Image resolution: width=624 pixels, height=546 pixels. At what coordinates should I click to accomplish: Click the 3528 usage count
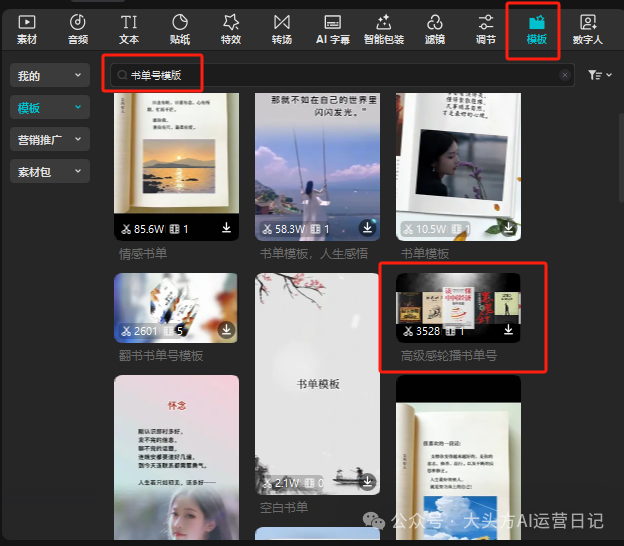(x=428, y=331)
